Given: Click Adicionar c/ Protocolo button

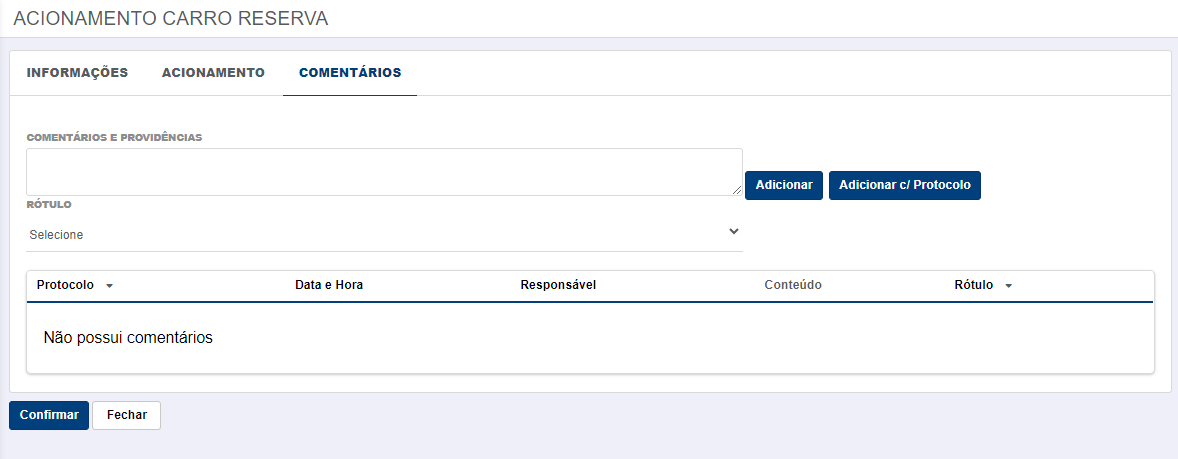Looking at the screenshot, I should [x=905, y=186].
